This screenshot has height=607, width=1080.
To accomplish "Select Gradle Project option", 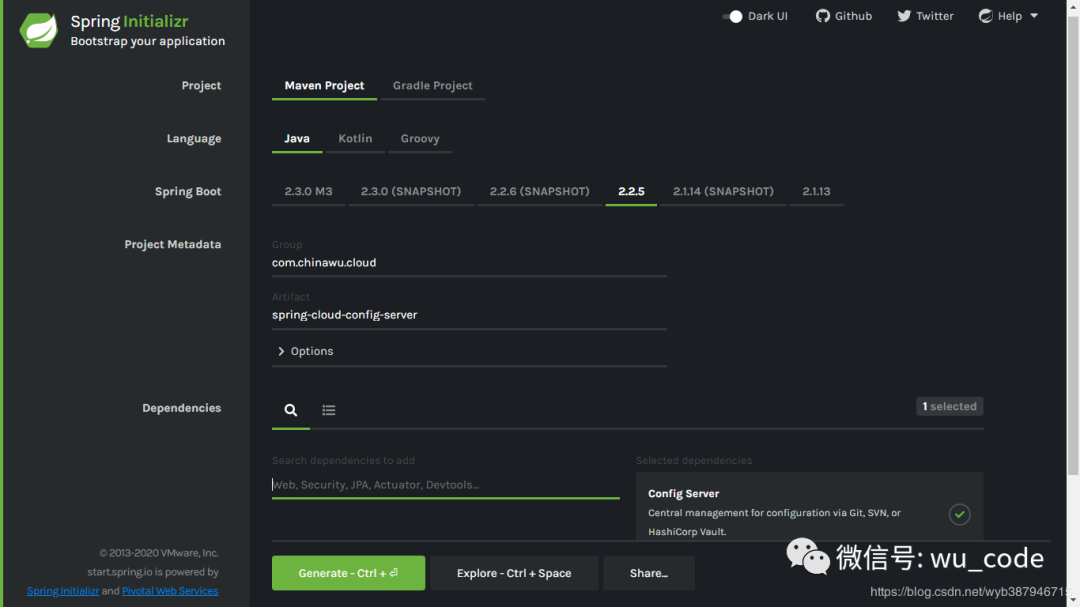I will pos(433,85).
